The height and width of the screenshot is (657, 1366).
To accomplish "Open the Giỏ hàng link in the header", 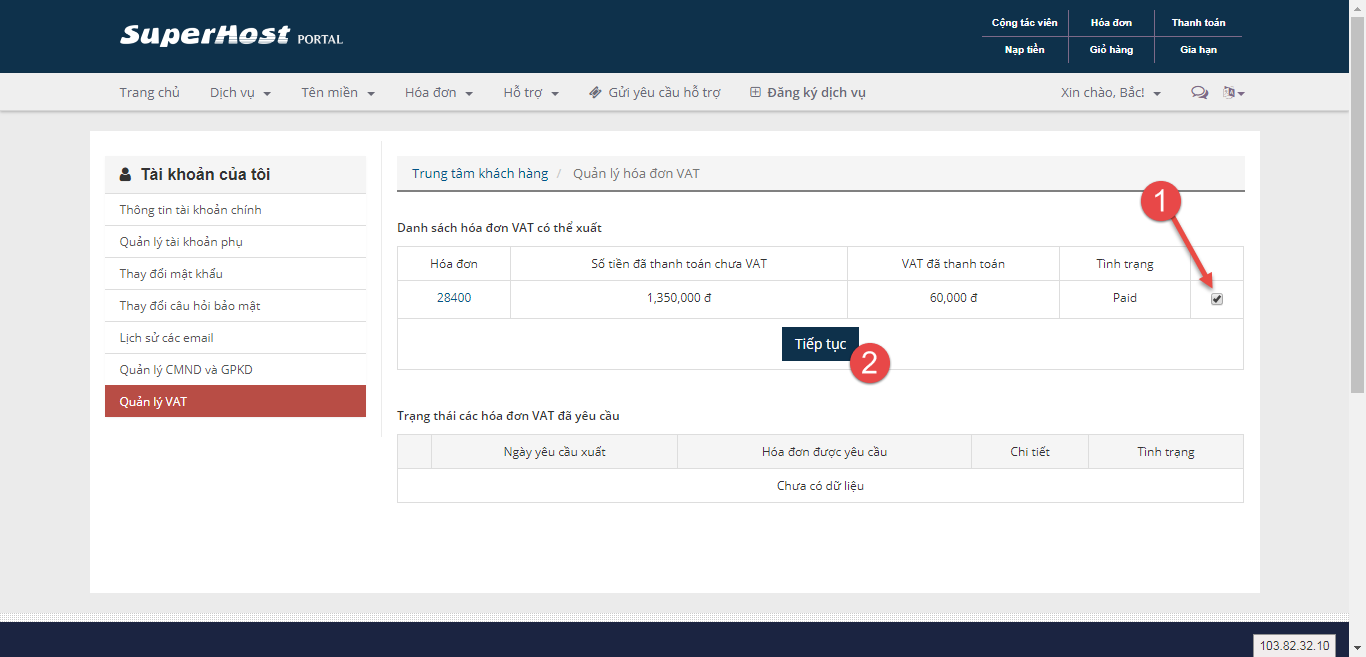I will pos(1111,50).
